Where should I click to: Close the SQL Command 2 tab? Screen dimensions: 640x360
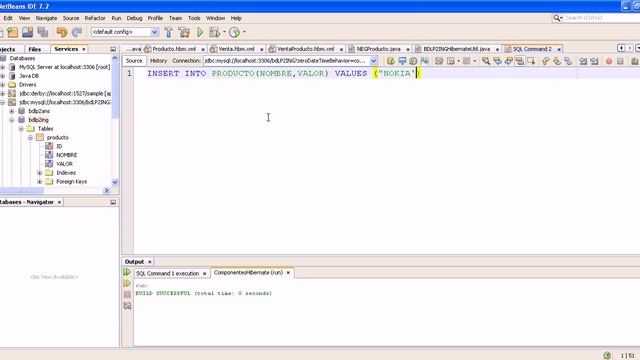(559, 49)
